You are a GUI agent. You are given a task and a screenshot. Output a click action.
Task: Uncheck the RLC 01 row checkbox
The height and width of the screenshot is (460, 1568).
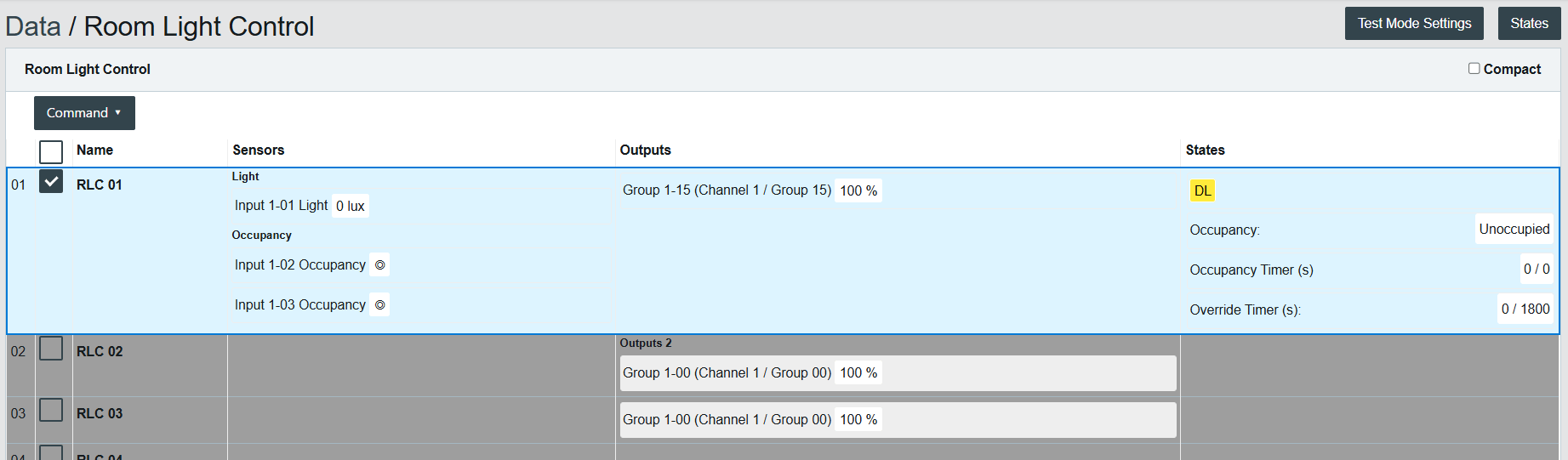(x=51, y=181)
